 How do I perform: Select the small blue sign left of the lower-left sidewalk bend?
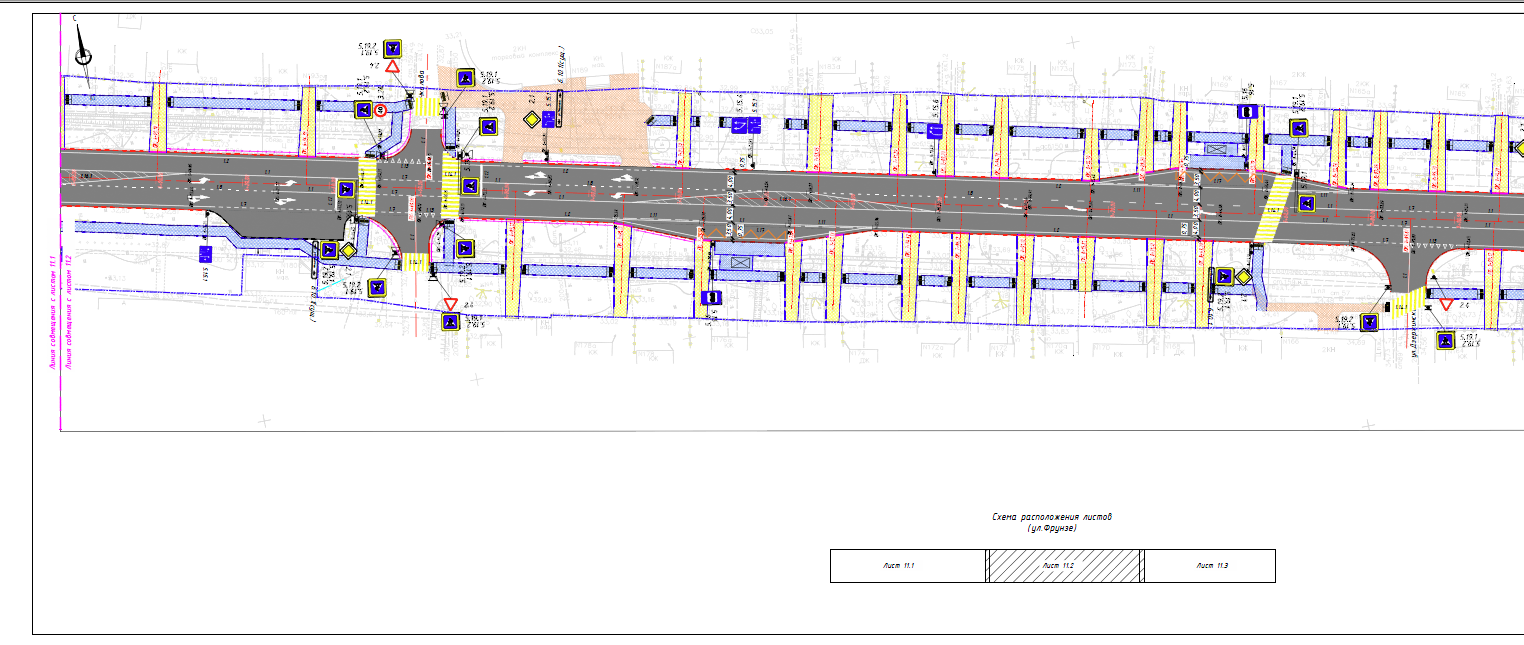[x=205, y=253]
